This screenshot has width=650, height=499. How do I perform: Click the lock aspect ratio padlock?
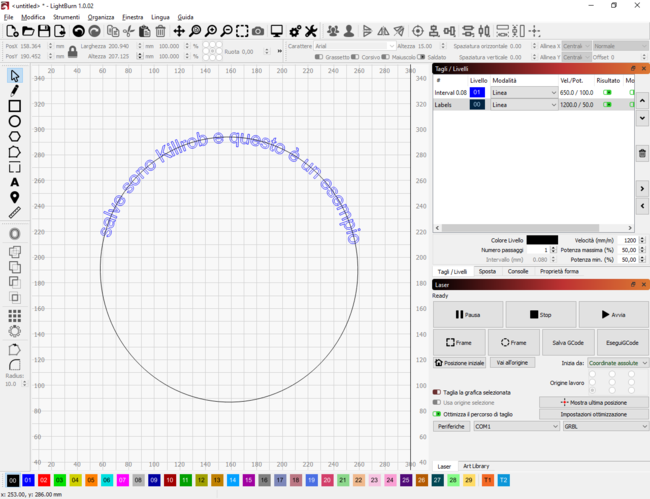(72, 51)
